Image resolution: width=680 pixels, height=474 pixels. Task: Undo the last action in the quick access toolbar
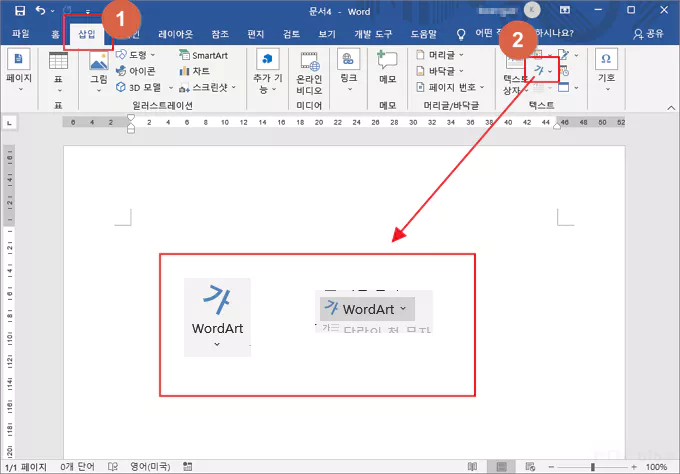coord(40,10)
